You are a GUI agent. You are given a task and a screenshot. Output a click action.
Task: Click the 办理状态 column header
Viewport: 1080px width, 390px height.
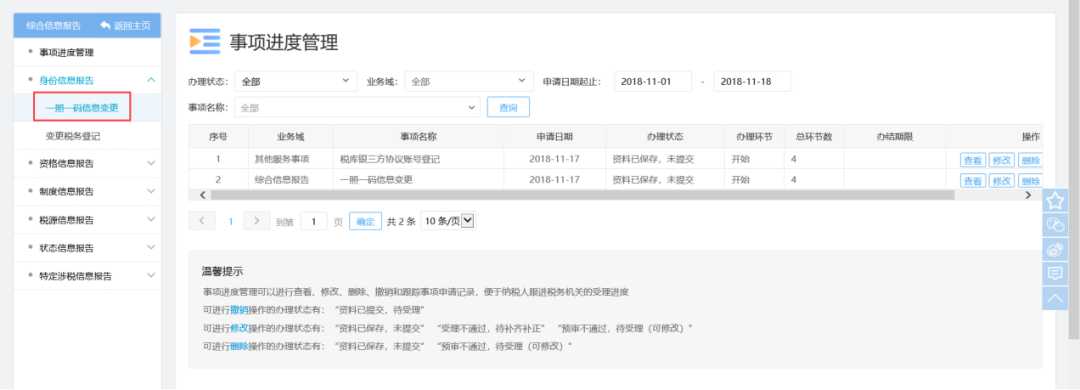(x=665, y=136)
